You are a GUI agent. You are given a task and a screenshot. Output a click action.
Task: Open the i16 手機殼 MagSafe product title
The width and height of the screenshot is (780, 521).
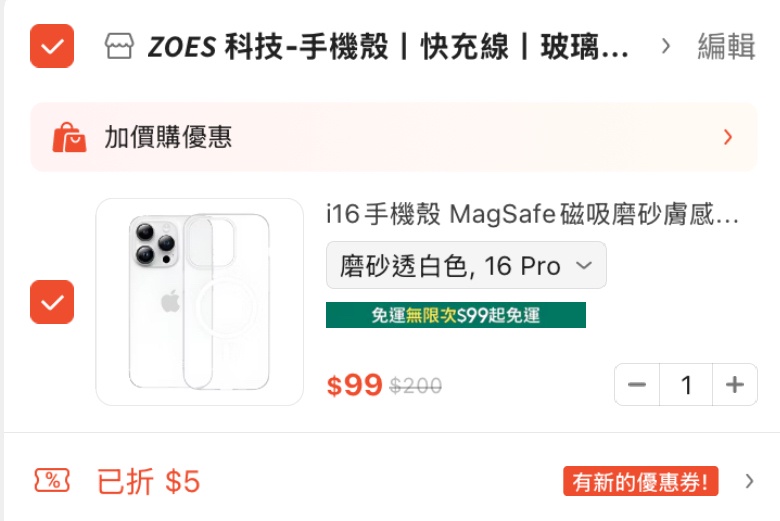(x=532, y=215)
